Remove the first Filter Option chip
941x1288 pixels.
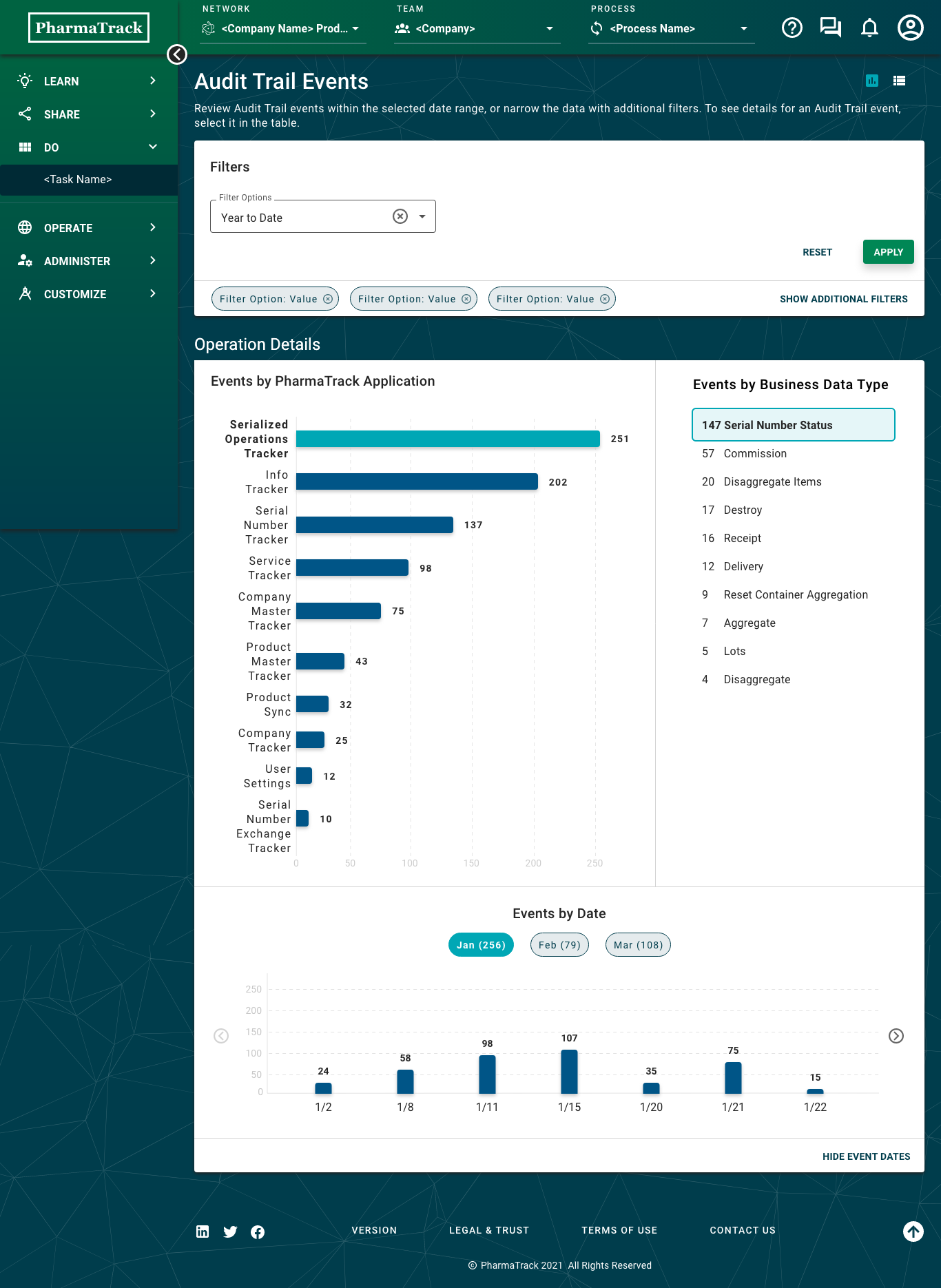tap(328, 299)
